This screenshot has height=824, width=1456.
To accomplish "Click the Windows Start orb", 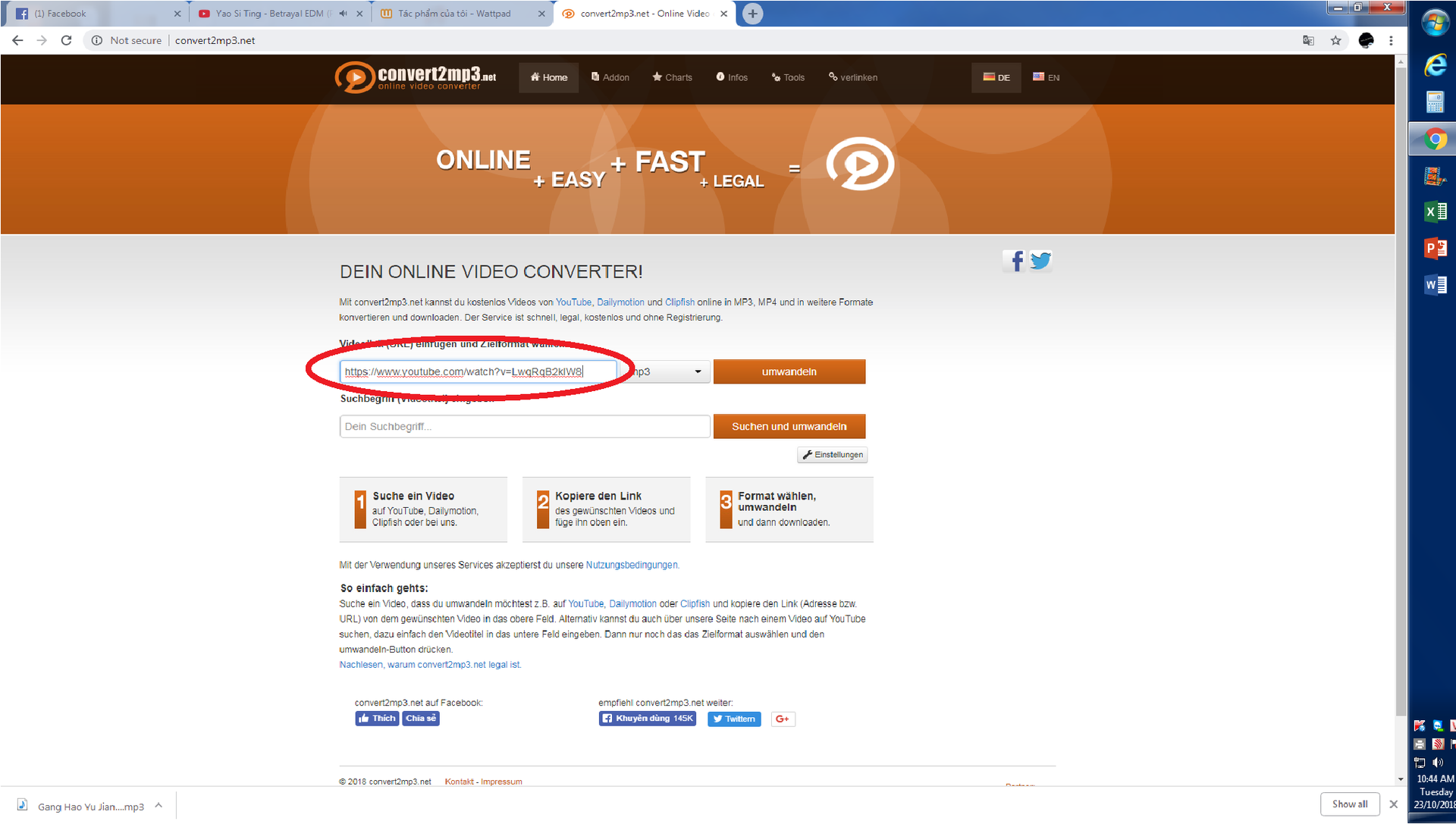I will click(1434, 23).
